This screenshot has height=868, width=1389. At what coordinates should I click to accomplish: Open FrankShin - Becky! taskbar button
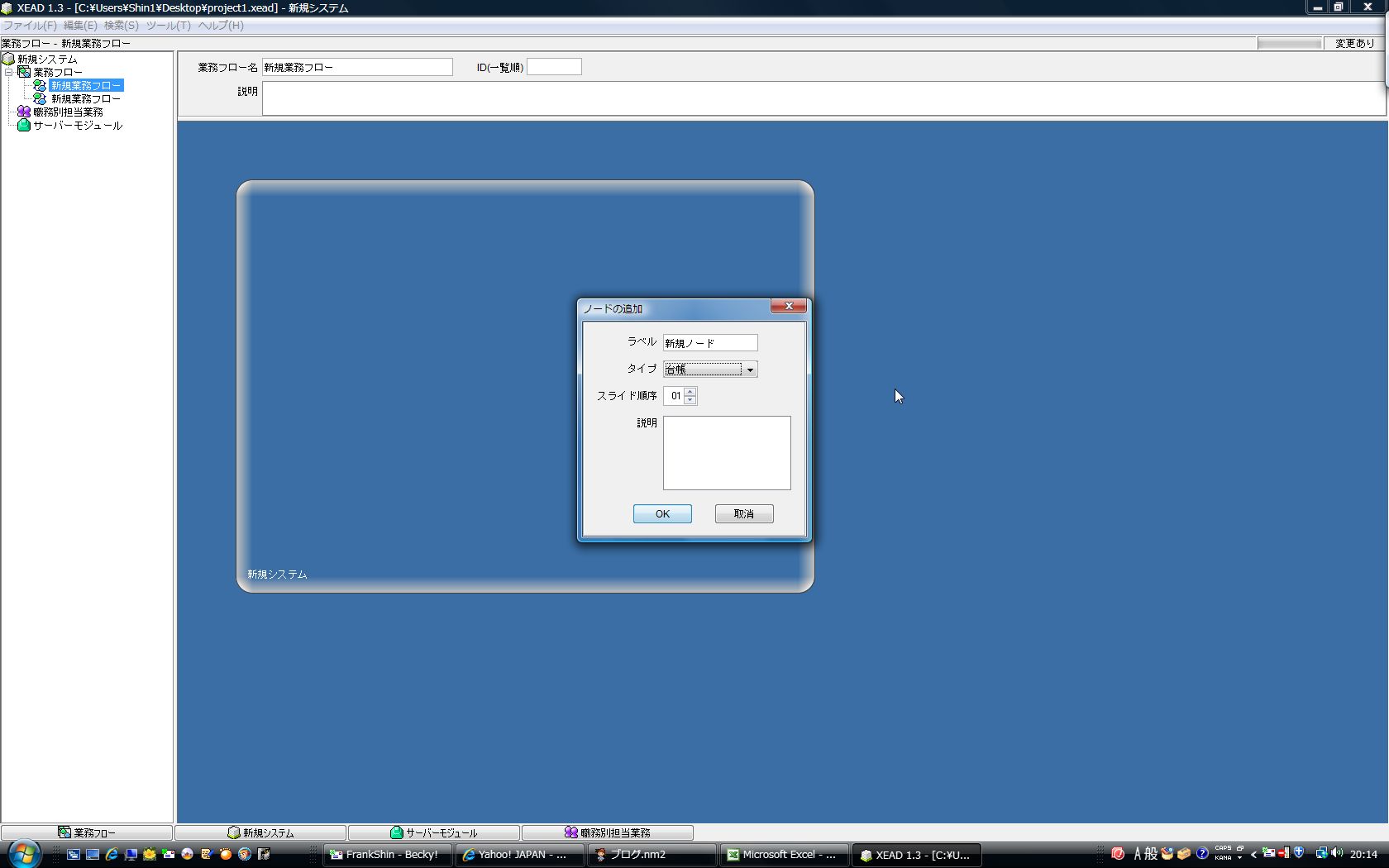(x=388, y=855)
